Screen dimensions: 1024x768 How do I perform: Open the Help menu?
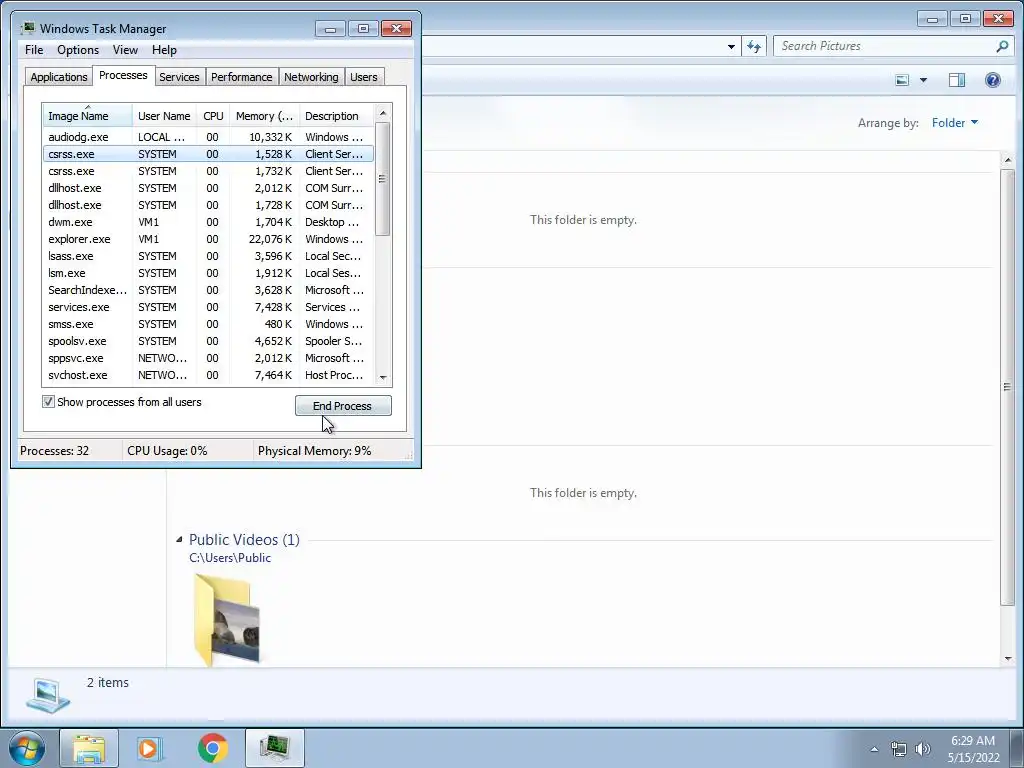click(x=164, y=50)
